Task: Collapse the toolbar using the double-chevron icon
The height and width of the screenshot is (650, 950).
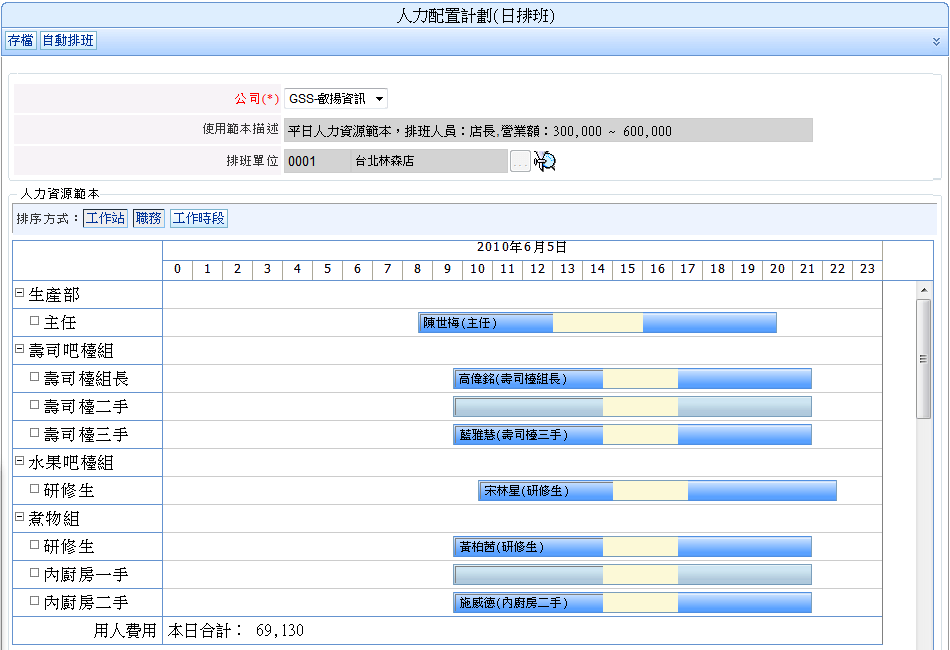Action: (x=936, y=41)
